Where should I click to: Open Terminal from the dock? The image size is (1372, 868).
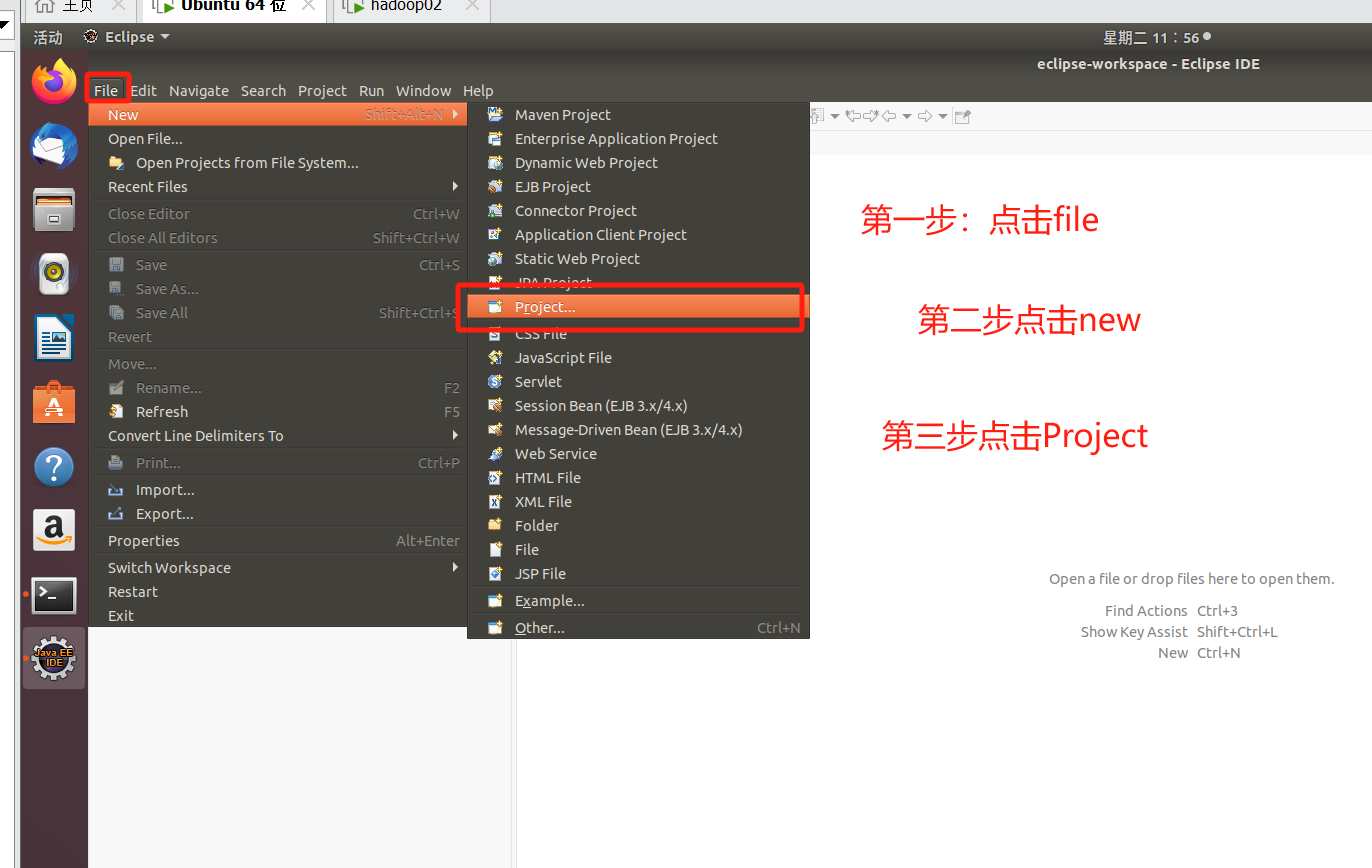[54, 595]
